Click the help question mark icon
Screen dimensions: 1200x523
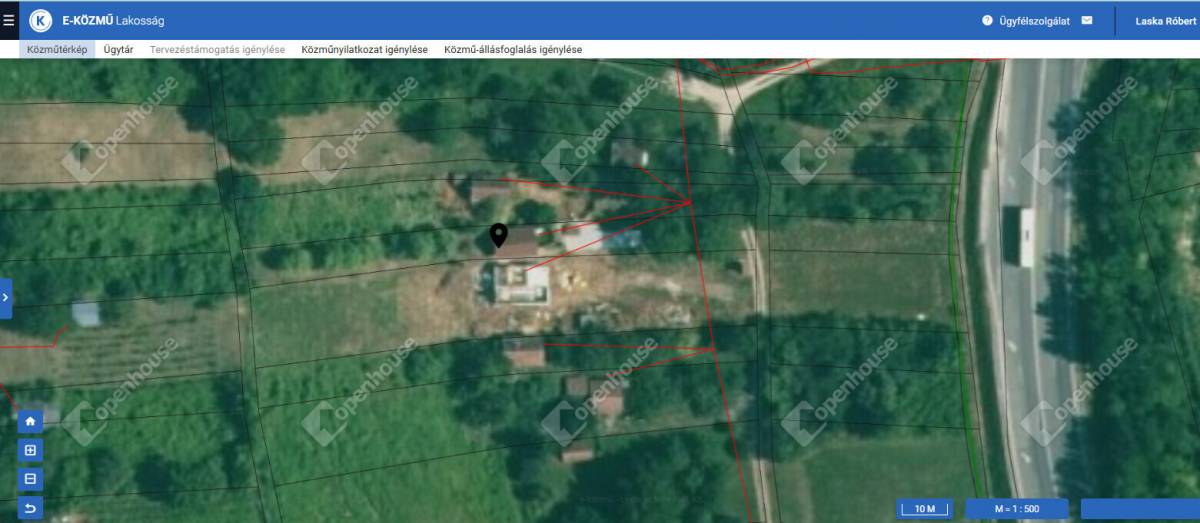(x=987, y=20)
